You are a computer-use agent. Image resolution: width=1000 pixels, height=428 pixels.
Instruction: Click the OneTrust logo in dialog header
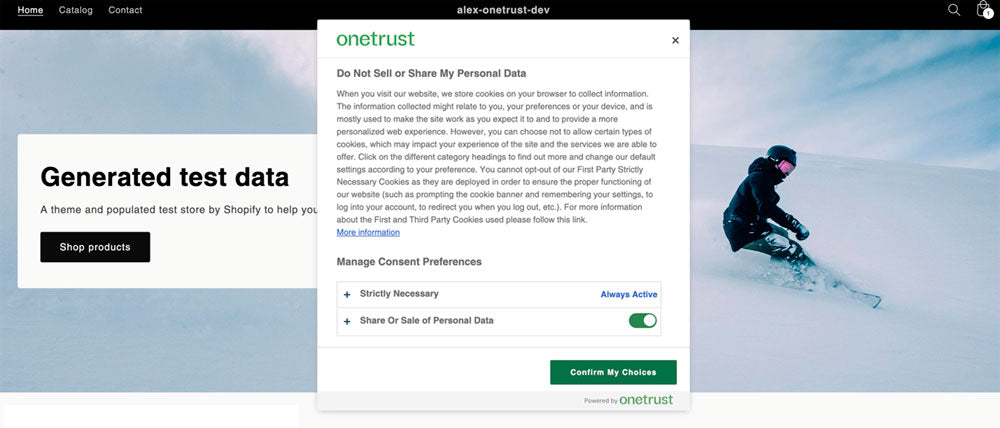point(375,39)
